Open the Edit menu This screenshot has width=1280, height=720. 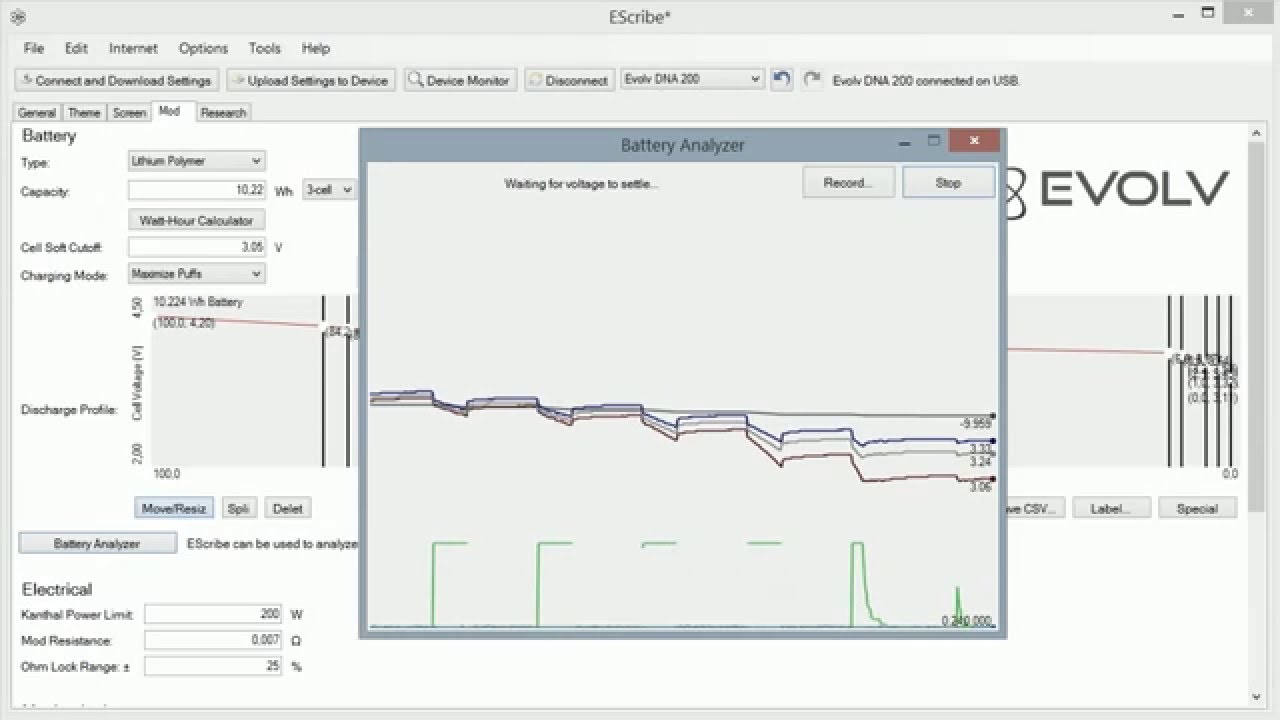click(x=76, y=48)
